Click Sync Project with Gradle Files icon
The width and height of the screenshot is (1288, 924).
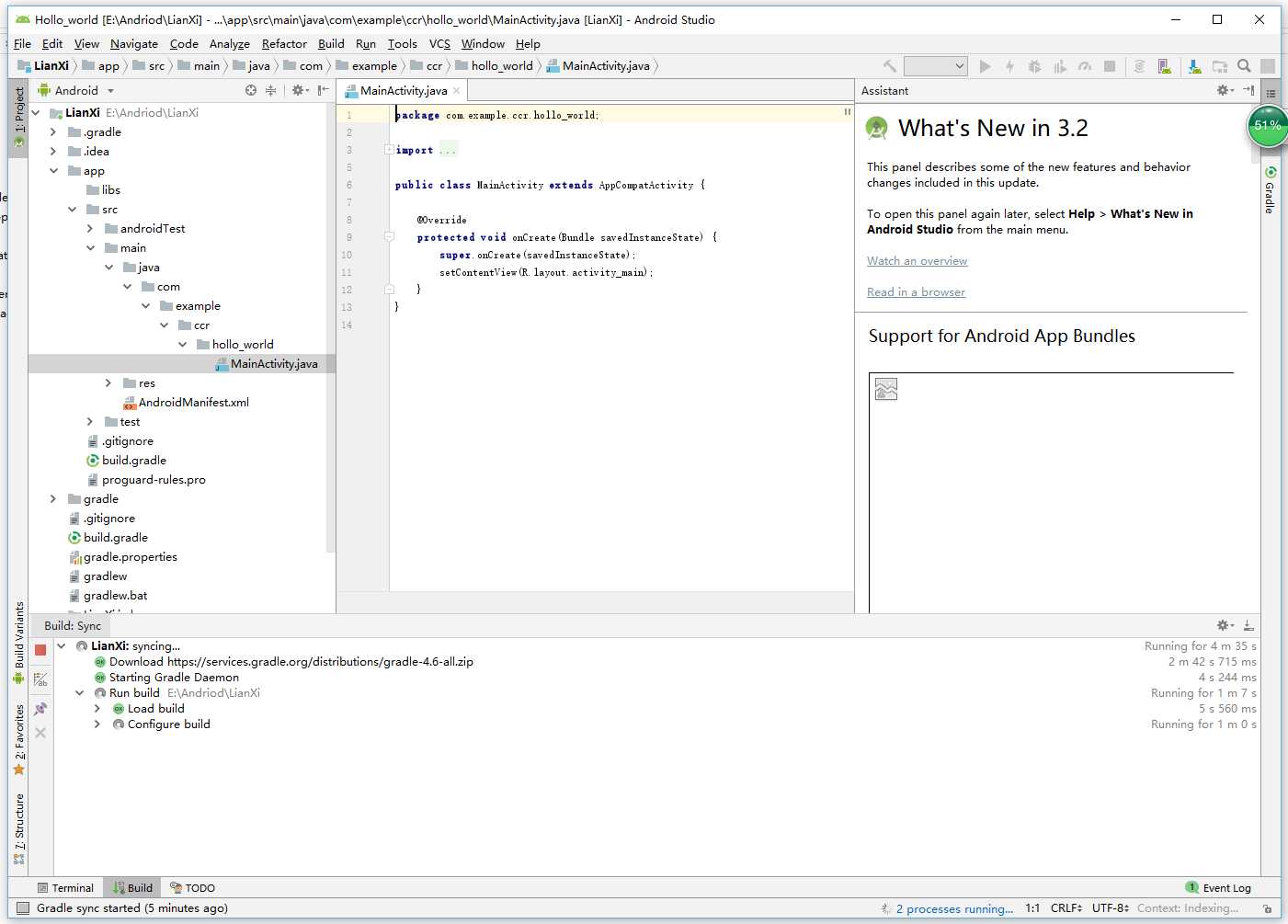(x=1139, y=66)
